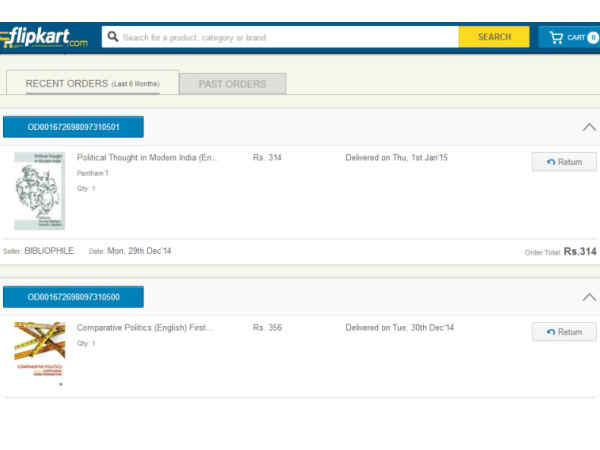Click the author name Pantham T

[x=92, y=174]
